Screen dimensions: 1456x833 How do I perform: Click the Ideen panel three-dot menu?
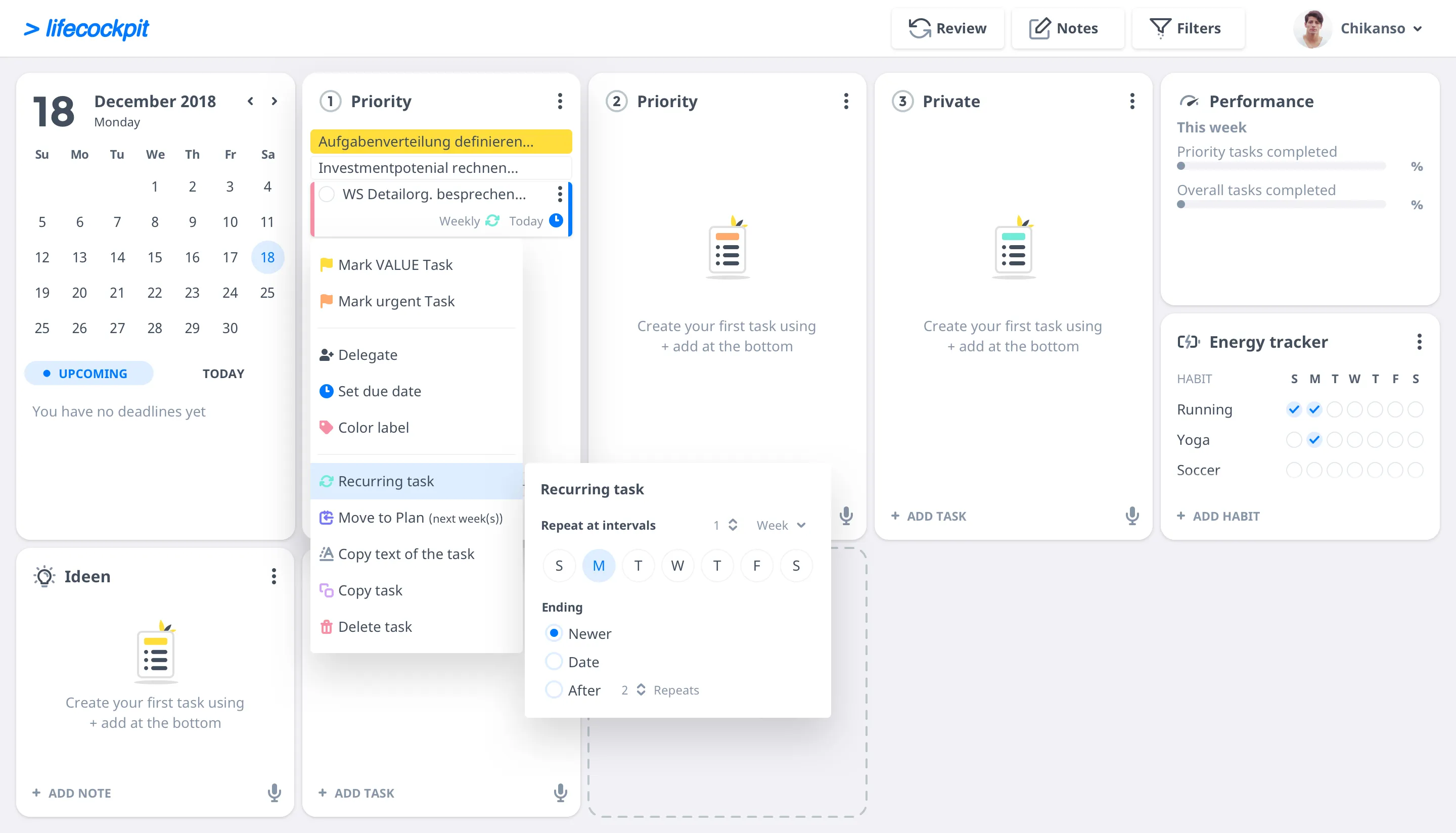(274, 576)
